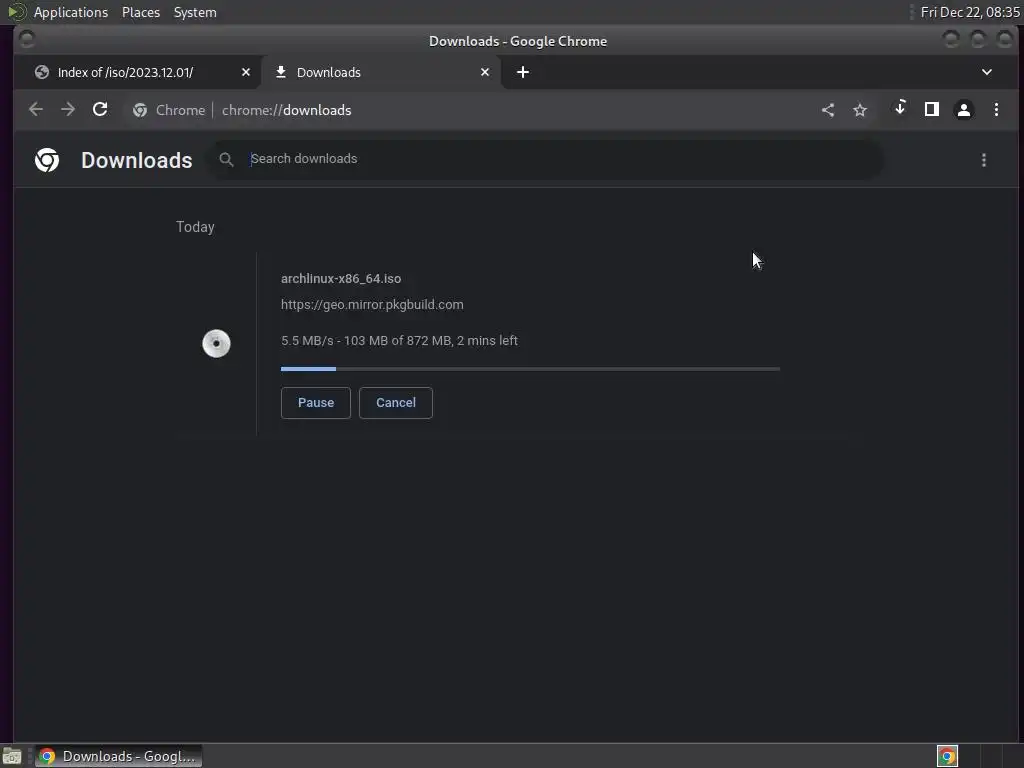This screenshot has width=1024, height=768.
Task: Open the Applications menu
Action: [x=71, y=12]
